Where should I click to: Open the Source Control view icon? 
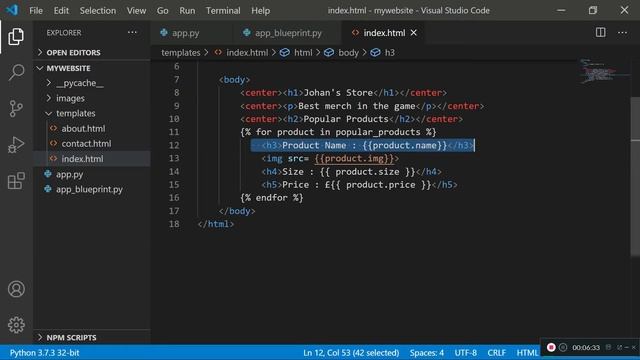16,109
